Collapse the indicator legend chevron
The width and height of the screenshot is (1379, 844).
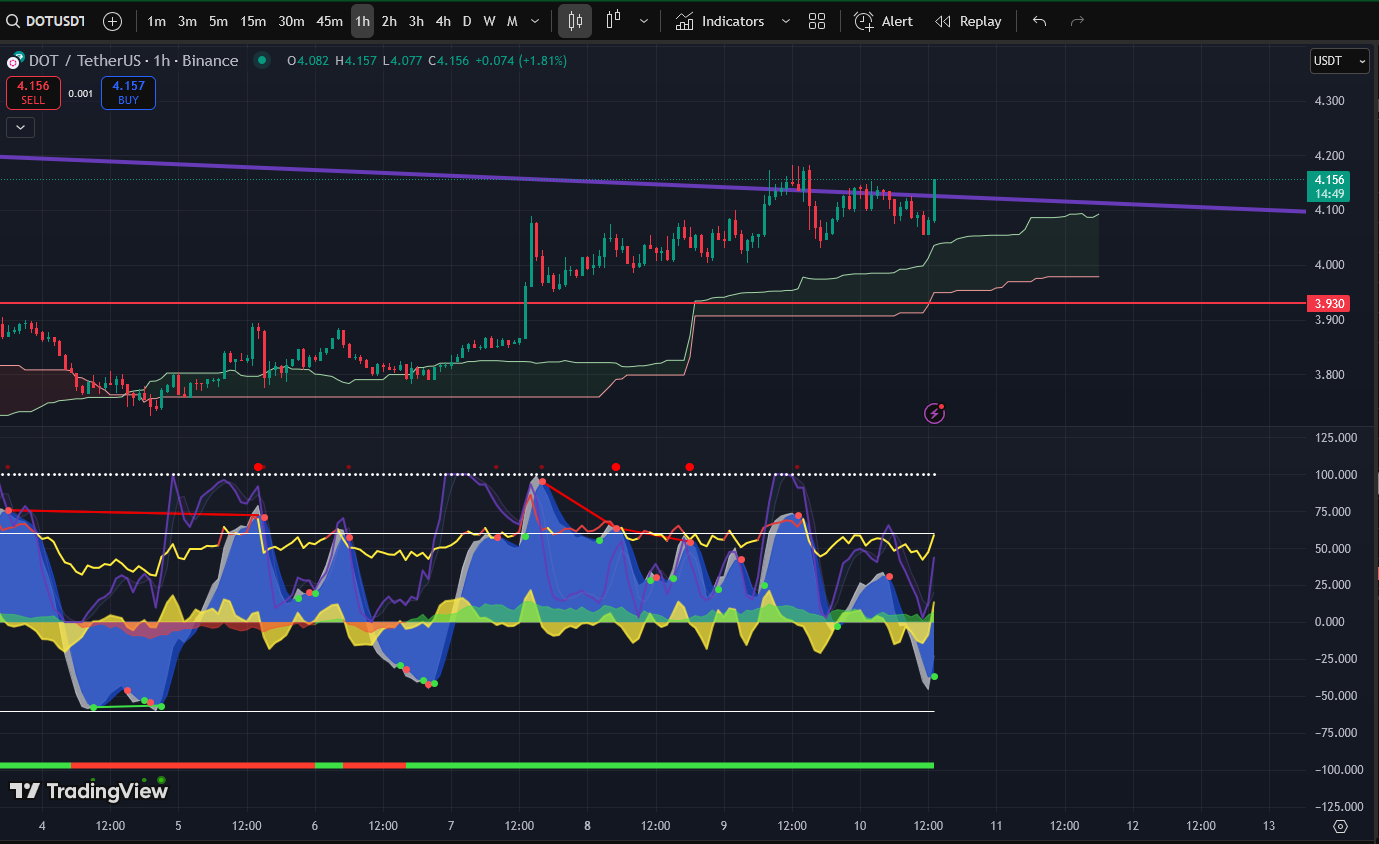tap(20, 127)
